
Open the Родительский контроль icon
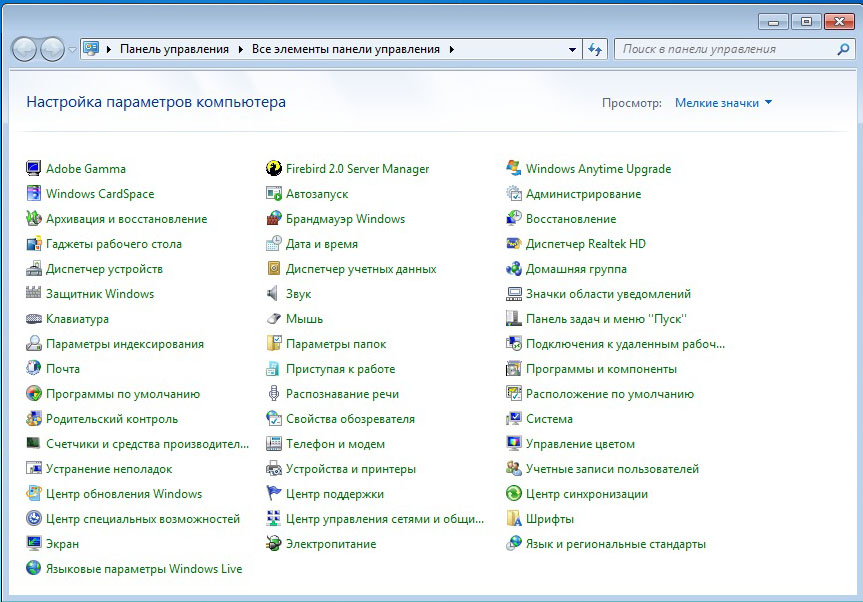coord(34,418)
